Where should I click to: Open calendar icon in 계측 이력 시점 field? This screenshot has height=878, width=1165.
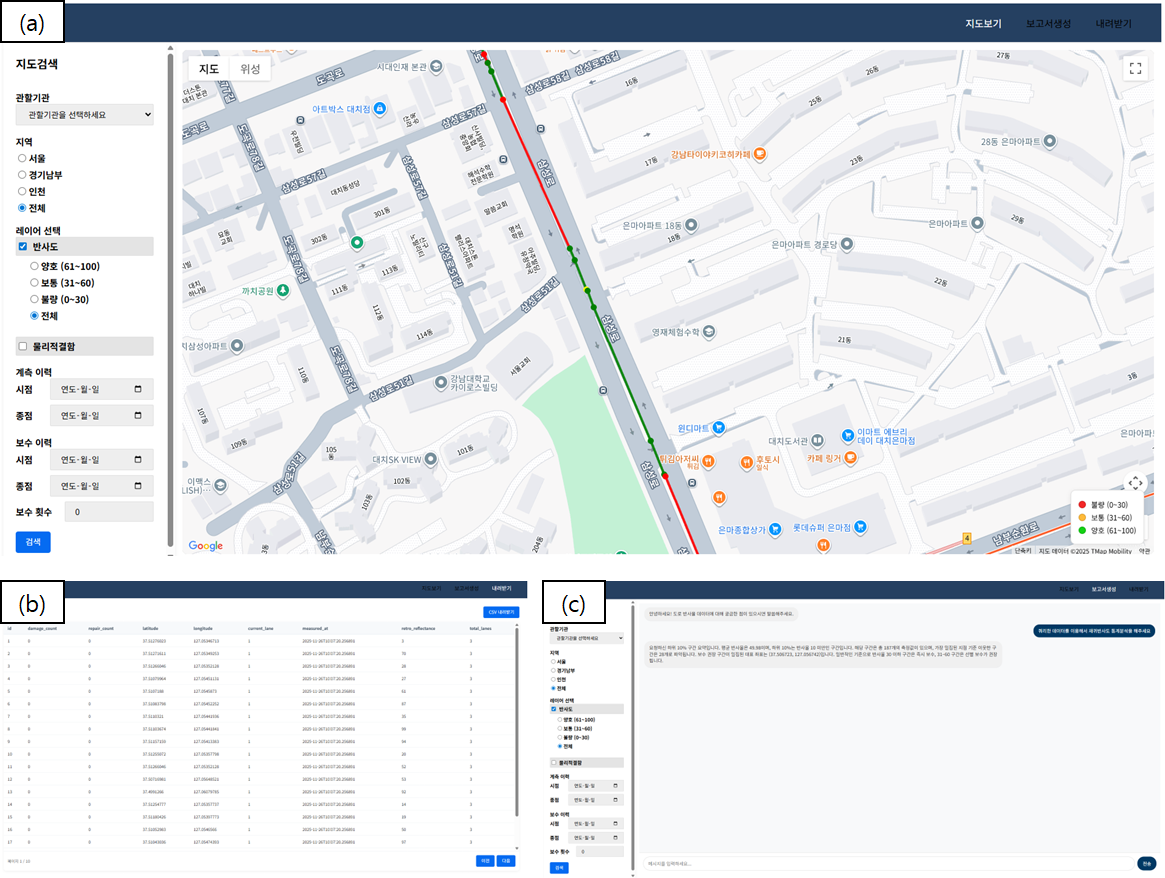[x=138, y=389]
